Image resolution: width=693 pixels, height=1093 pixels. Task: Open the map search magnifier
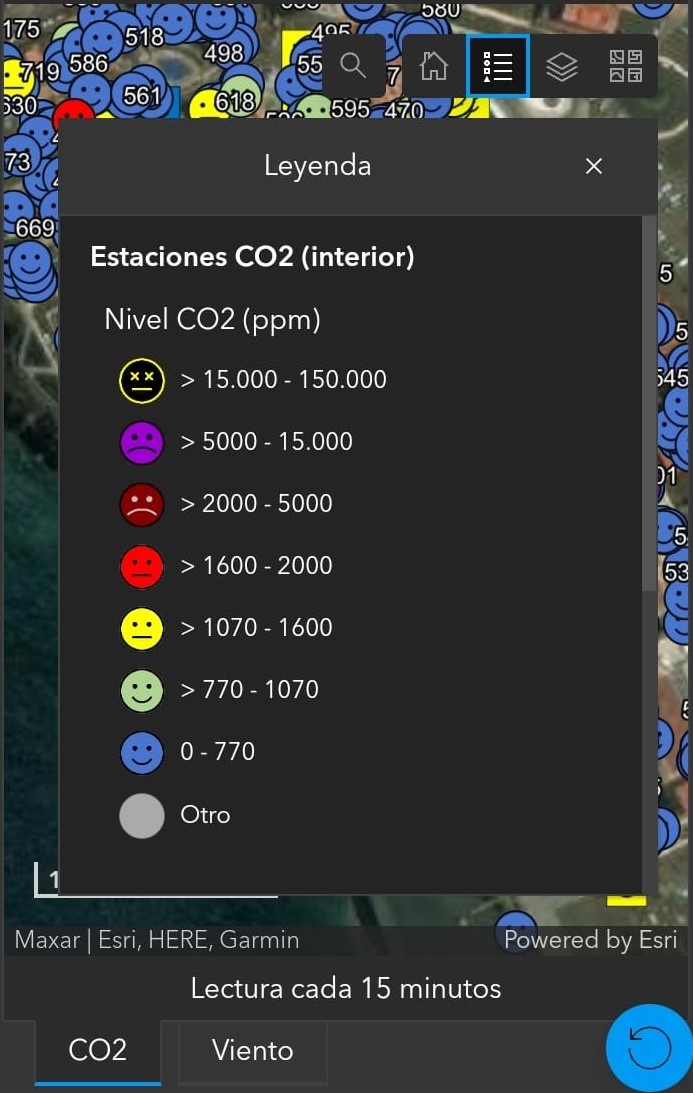(x=353, y=66)
